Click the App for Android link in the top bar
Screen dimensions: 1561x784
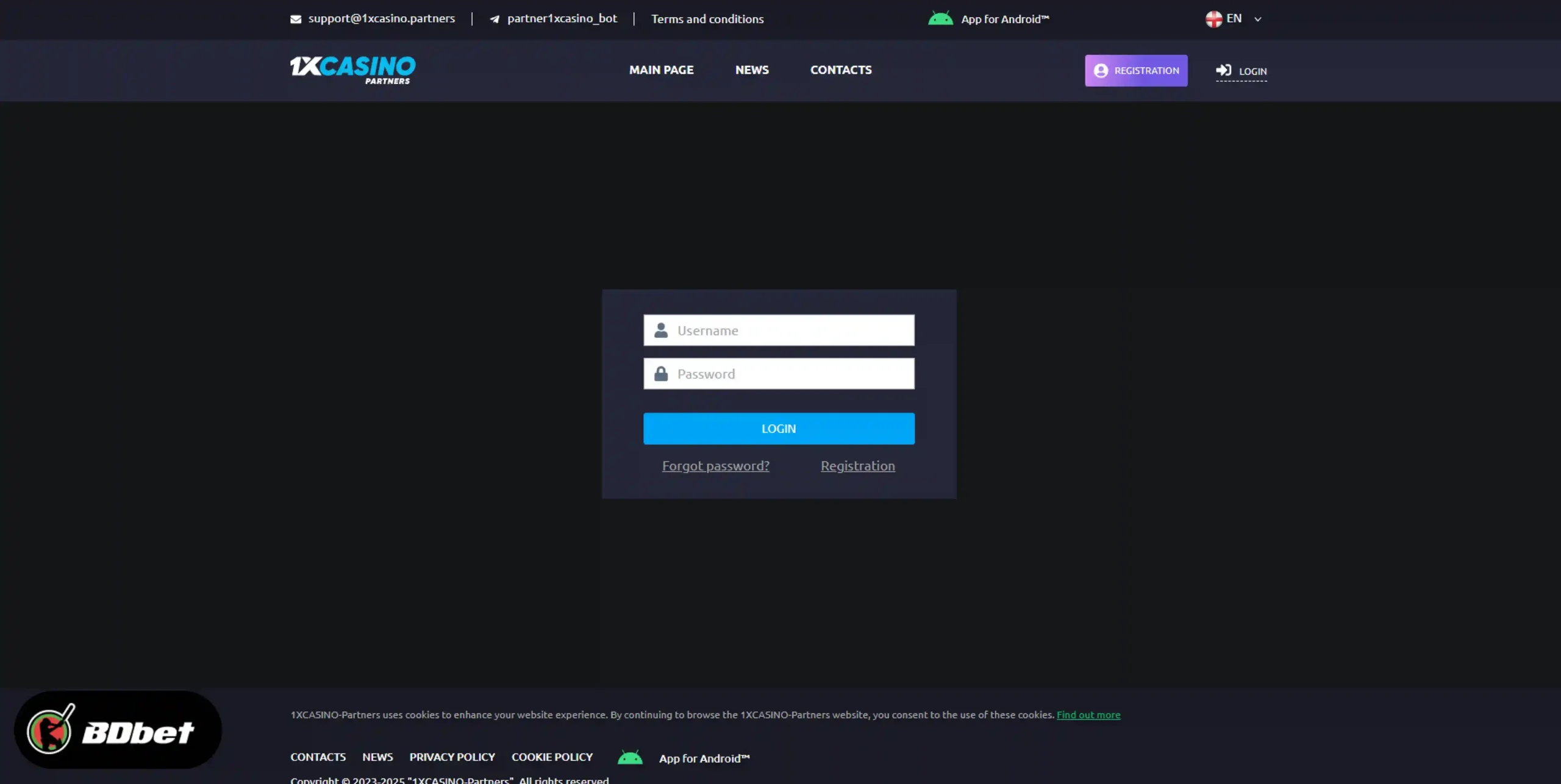coord(1005,19)
